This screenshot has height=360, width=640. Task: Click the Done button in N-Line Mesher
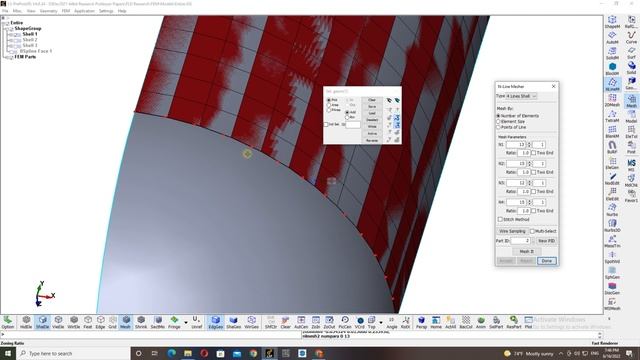pos(547,261)
